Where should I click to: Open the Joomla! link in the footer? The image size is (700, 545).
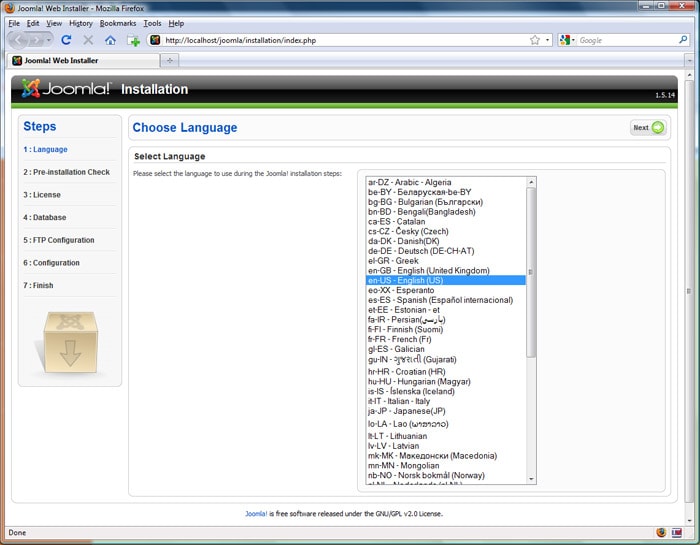[x=256, y=513]
